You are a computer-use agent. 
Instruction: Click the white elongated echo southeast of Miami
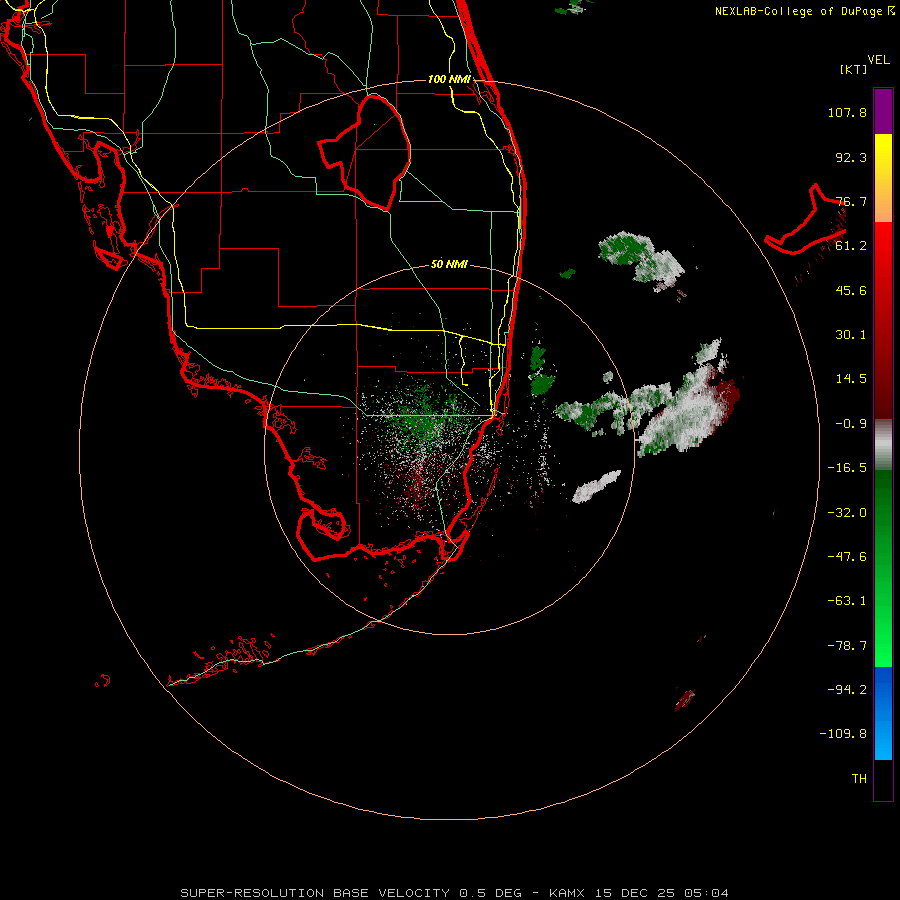pos(597,487)
